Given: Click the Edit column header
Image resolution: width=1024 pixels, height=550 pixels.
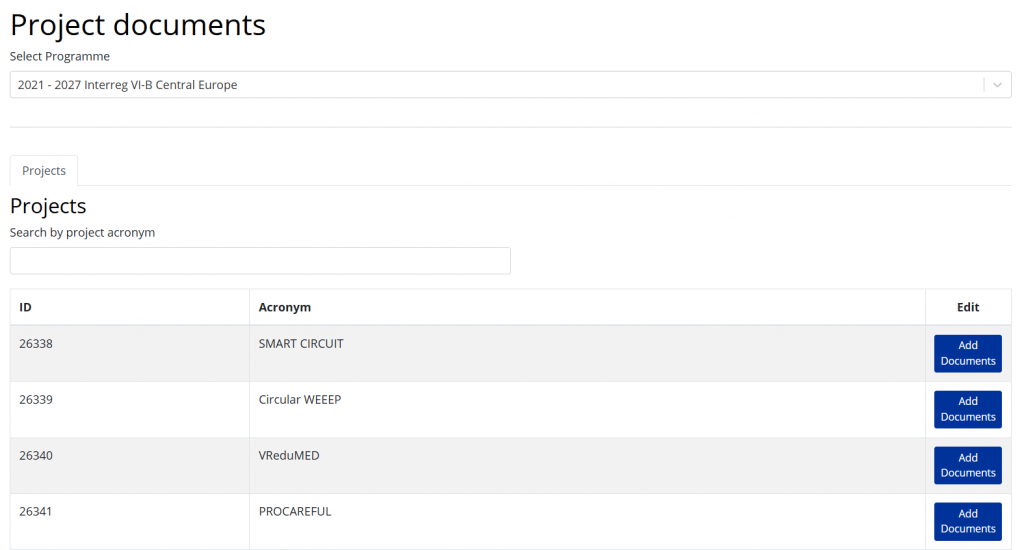Looking at the screenshot, I should (x=967, y=307).
